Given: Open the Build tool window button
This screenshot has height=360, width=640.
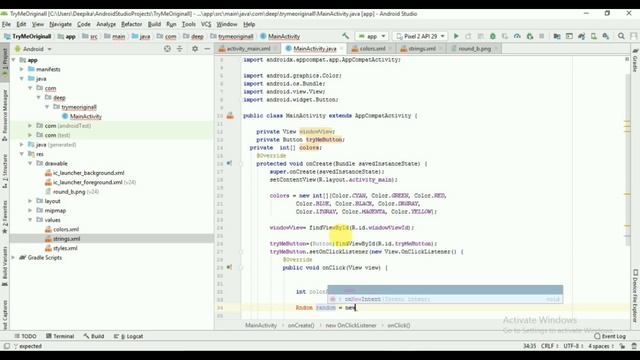Looking at the screenshot, I should 94,336.
